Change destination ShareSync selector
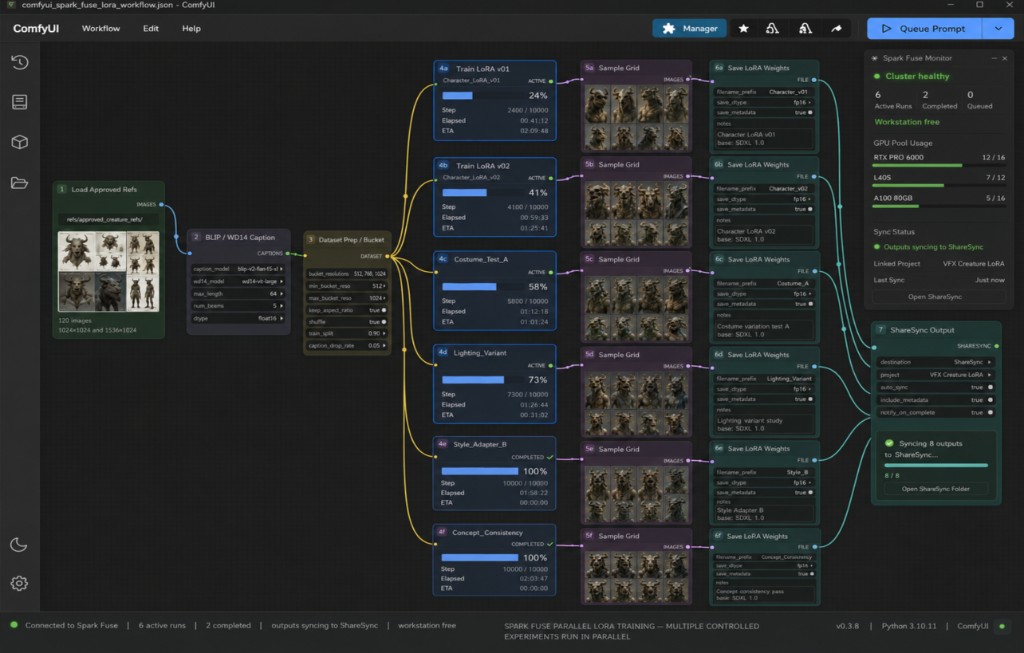 point(936,362)
